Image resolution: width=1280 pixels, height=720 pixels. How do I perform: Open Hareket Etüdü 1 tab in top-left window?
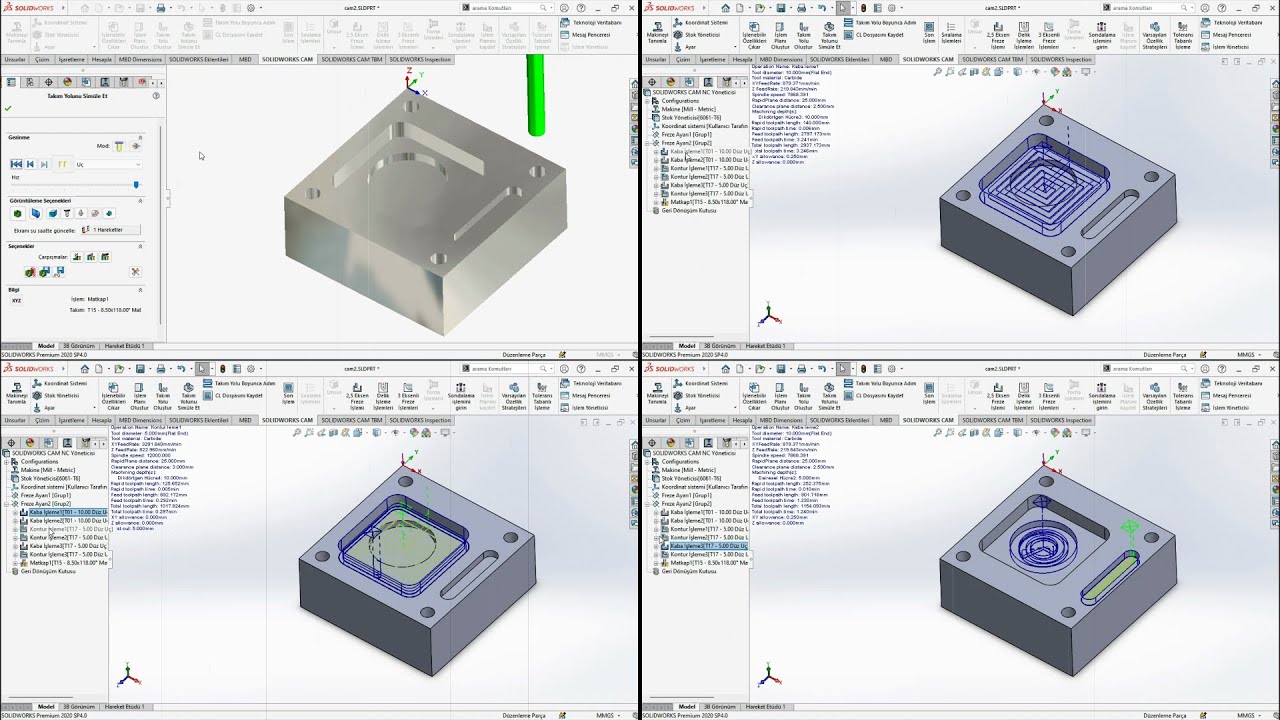(124, 346)
